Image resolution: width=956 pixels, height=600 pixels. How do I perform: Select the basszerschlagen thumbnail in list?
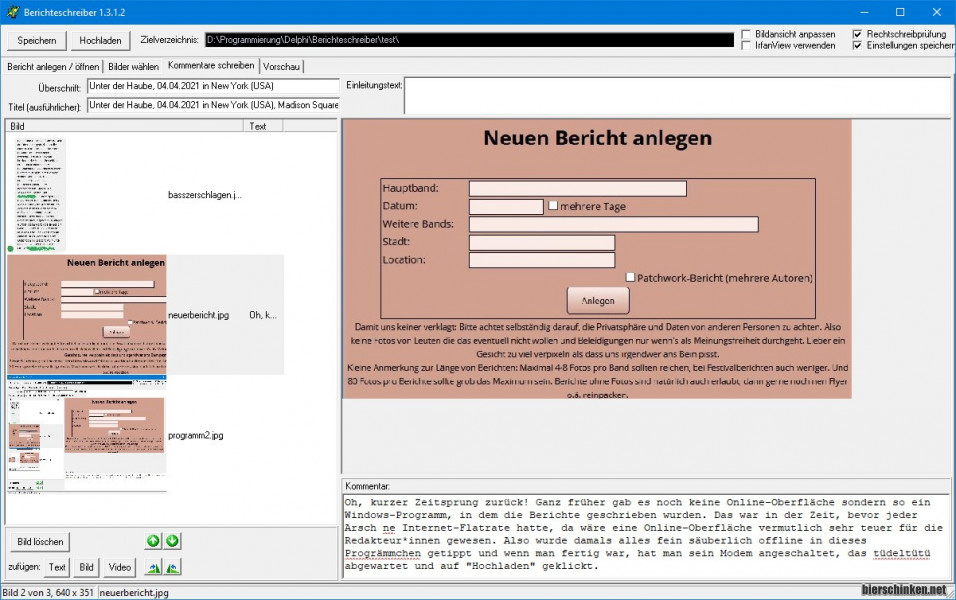[x=38, y=193]
